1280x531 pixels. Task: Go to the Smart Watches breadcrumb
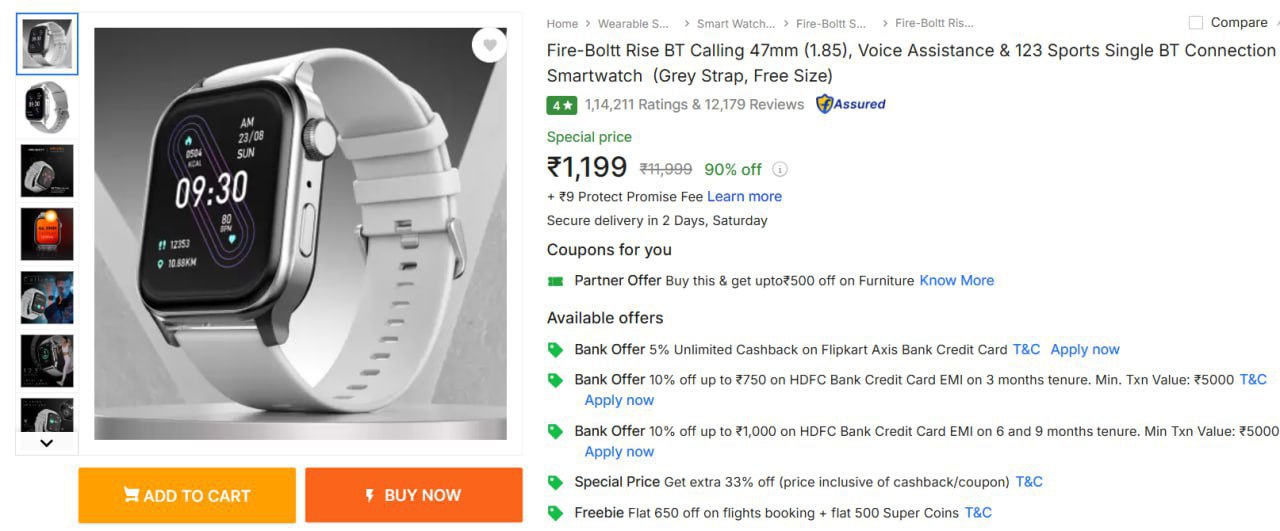[x=735, y=23]
